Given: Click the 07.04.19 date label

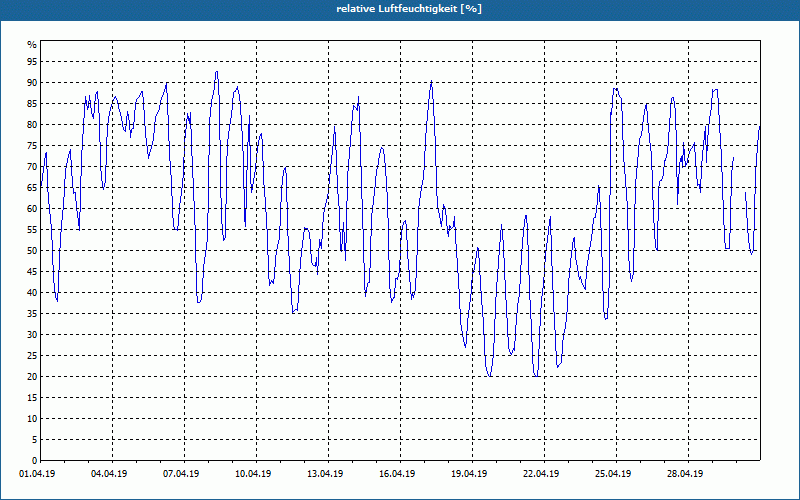Looking at the screenshot, I should pos(181,474).
